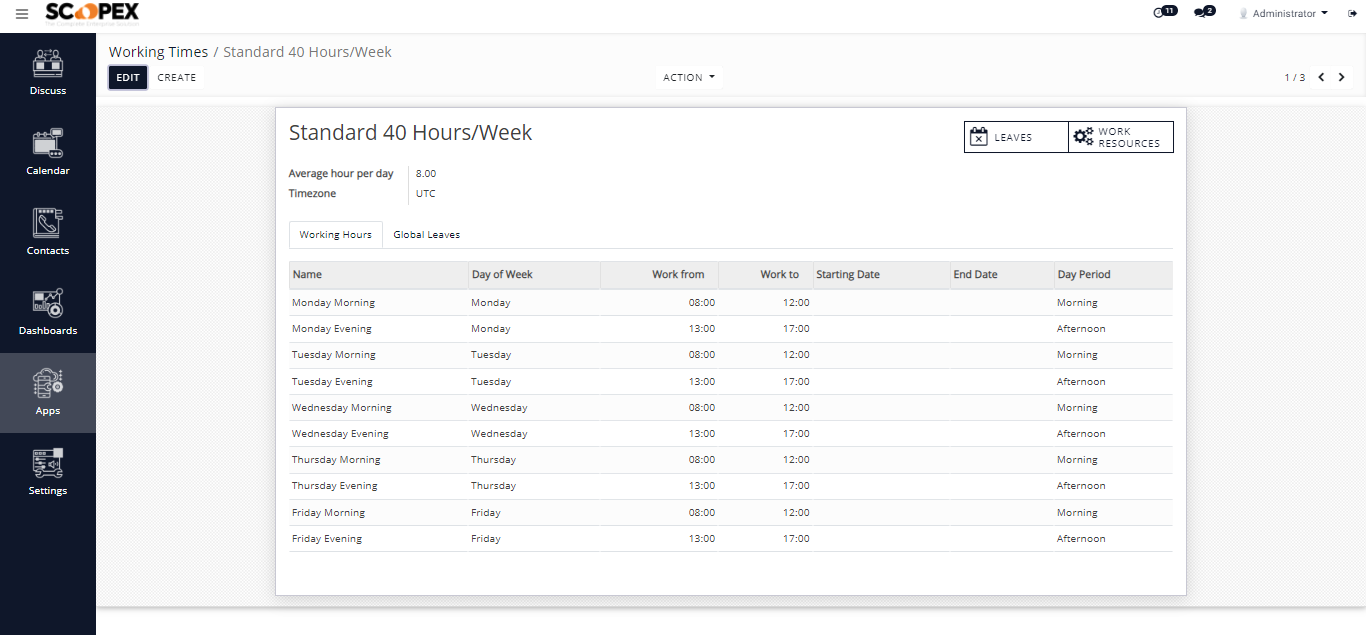Click Tuesday Morning's Tuesday day cell

point(491,355)
